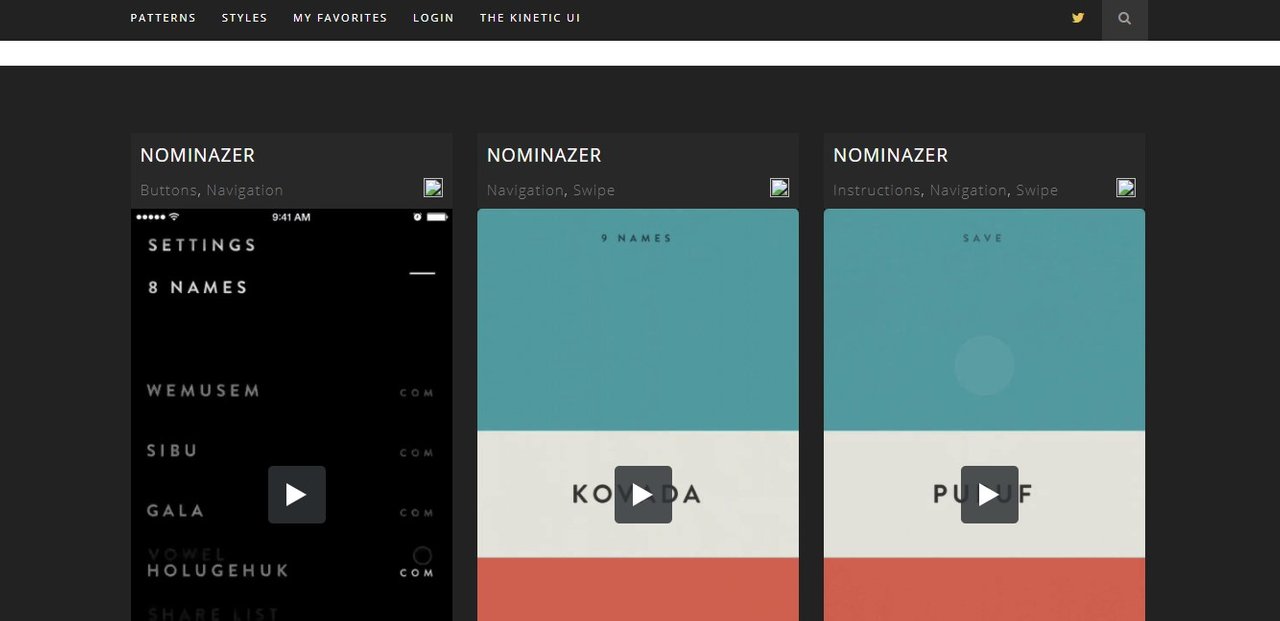Switch to the STYLES section
Viewport: 1280px width, 621px height.
[x=244, y=17]
